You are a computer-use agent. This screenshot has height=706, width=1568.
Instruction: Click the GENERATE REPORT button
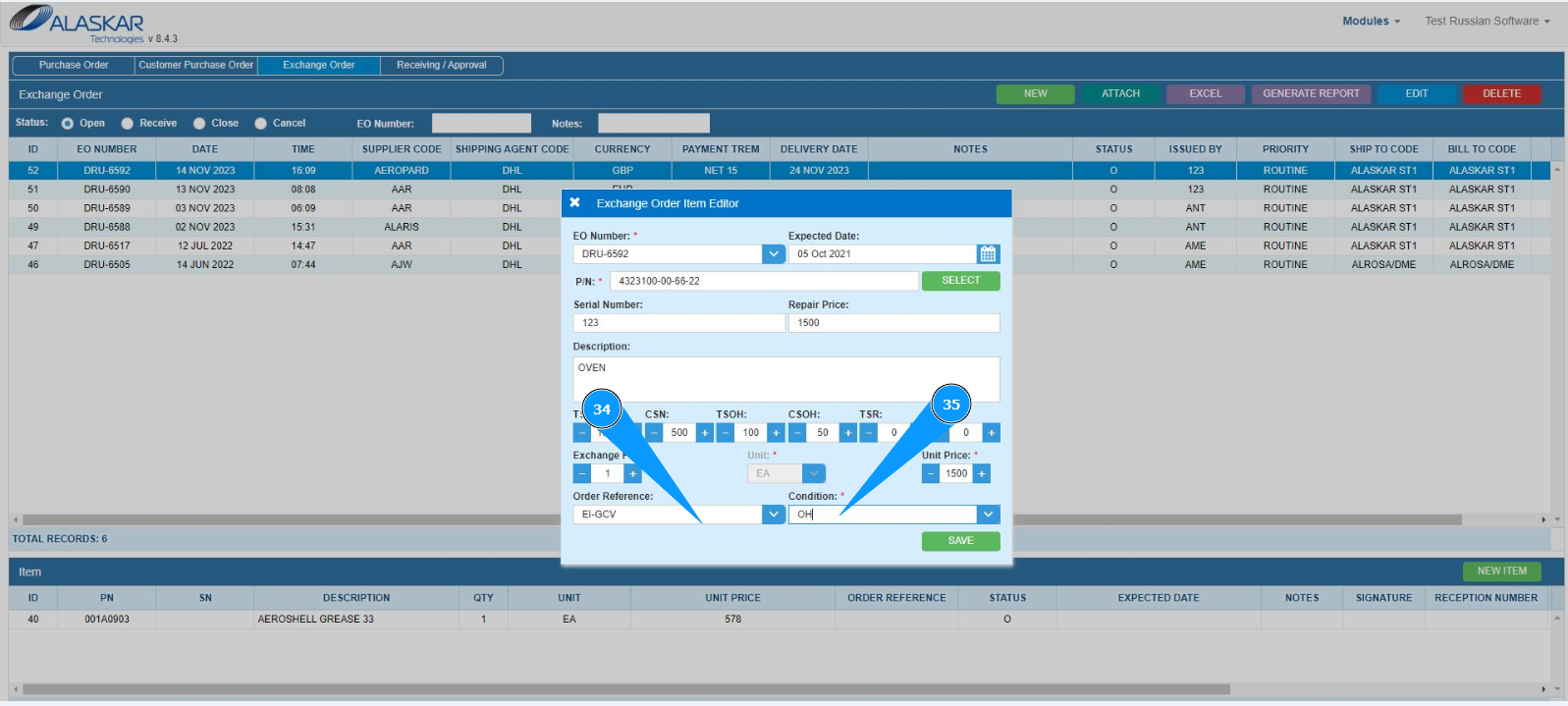click(x=1311, y=94)
